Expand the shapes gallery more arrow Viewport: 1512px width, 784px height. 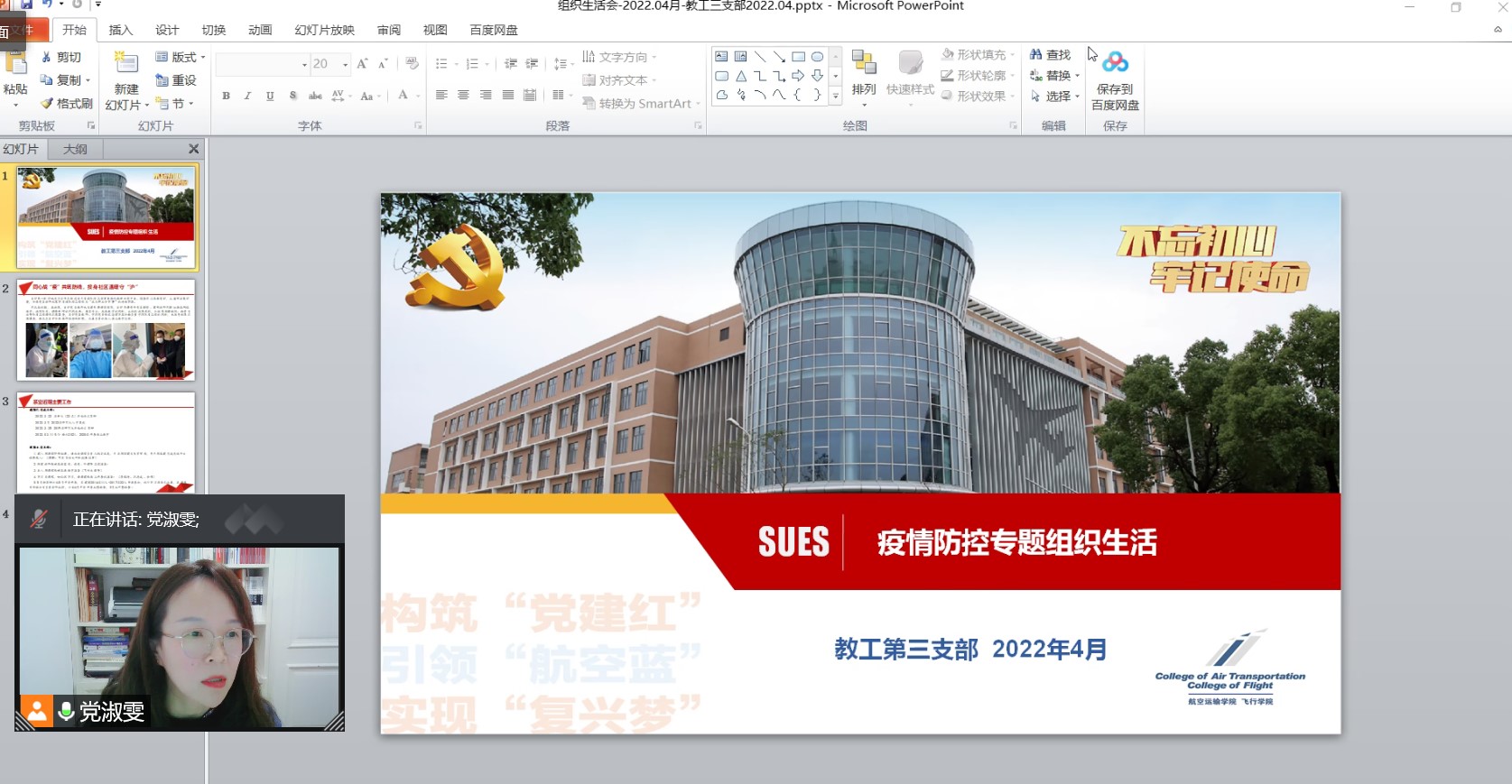tap(836, 96)
